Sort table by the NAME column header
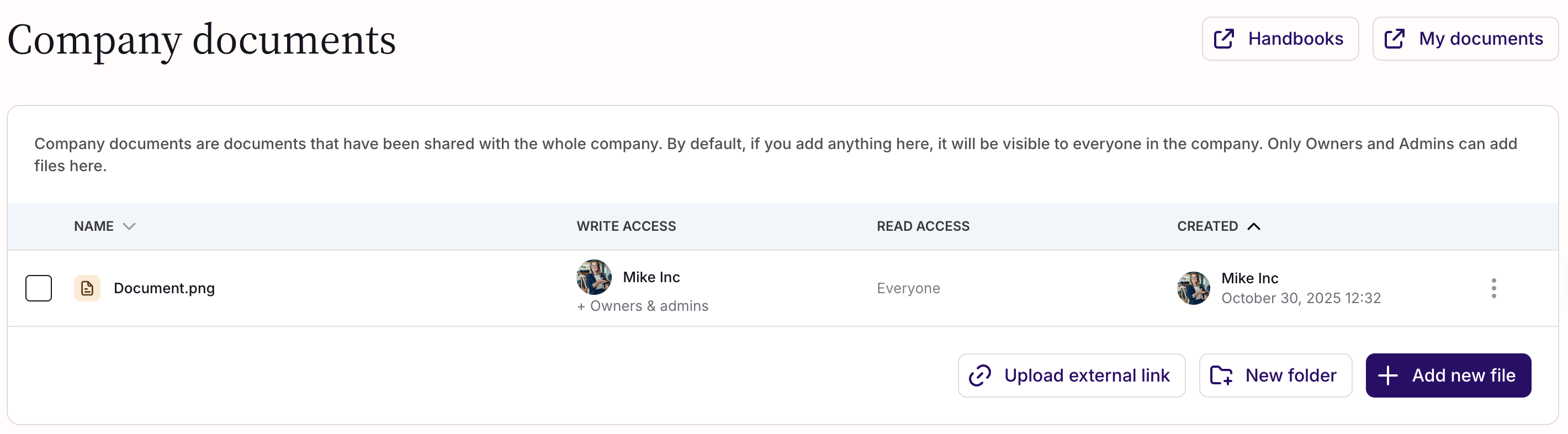This screenshot has width=1568, height=434. pos(94,226)
